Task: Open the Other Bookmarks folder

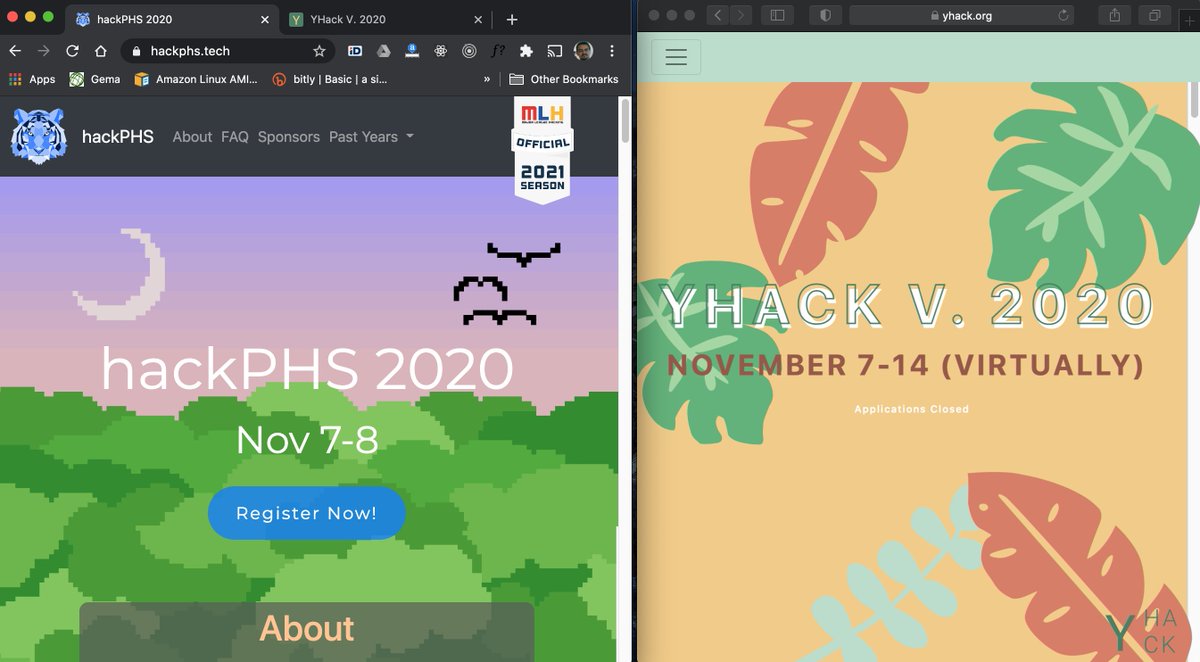Action: 564,79
